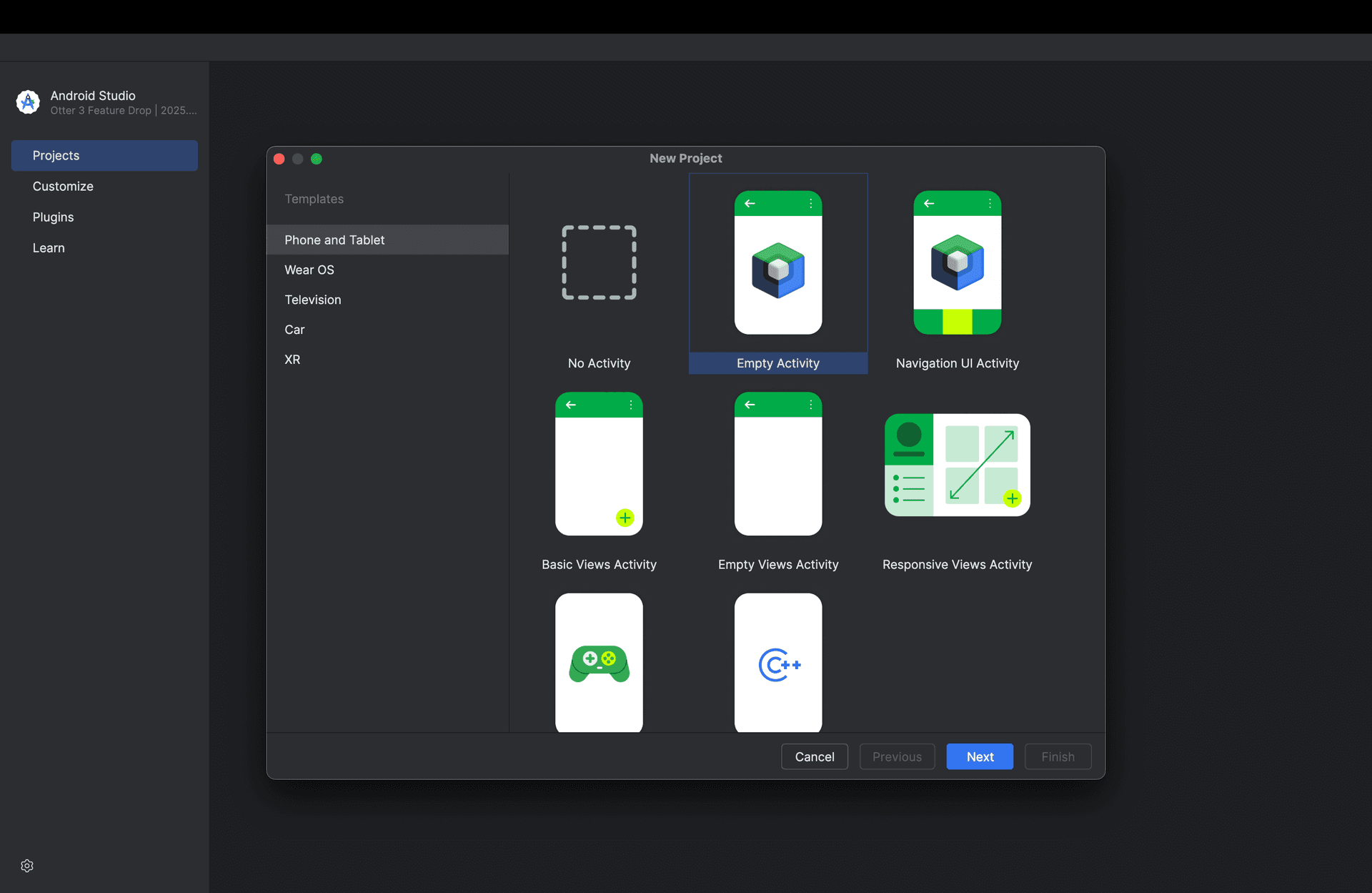Image resolution: width=1372 pixels, height=893 pixels.
Task: Click the Previous button
Action: click(897, 756)
